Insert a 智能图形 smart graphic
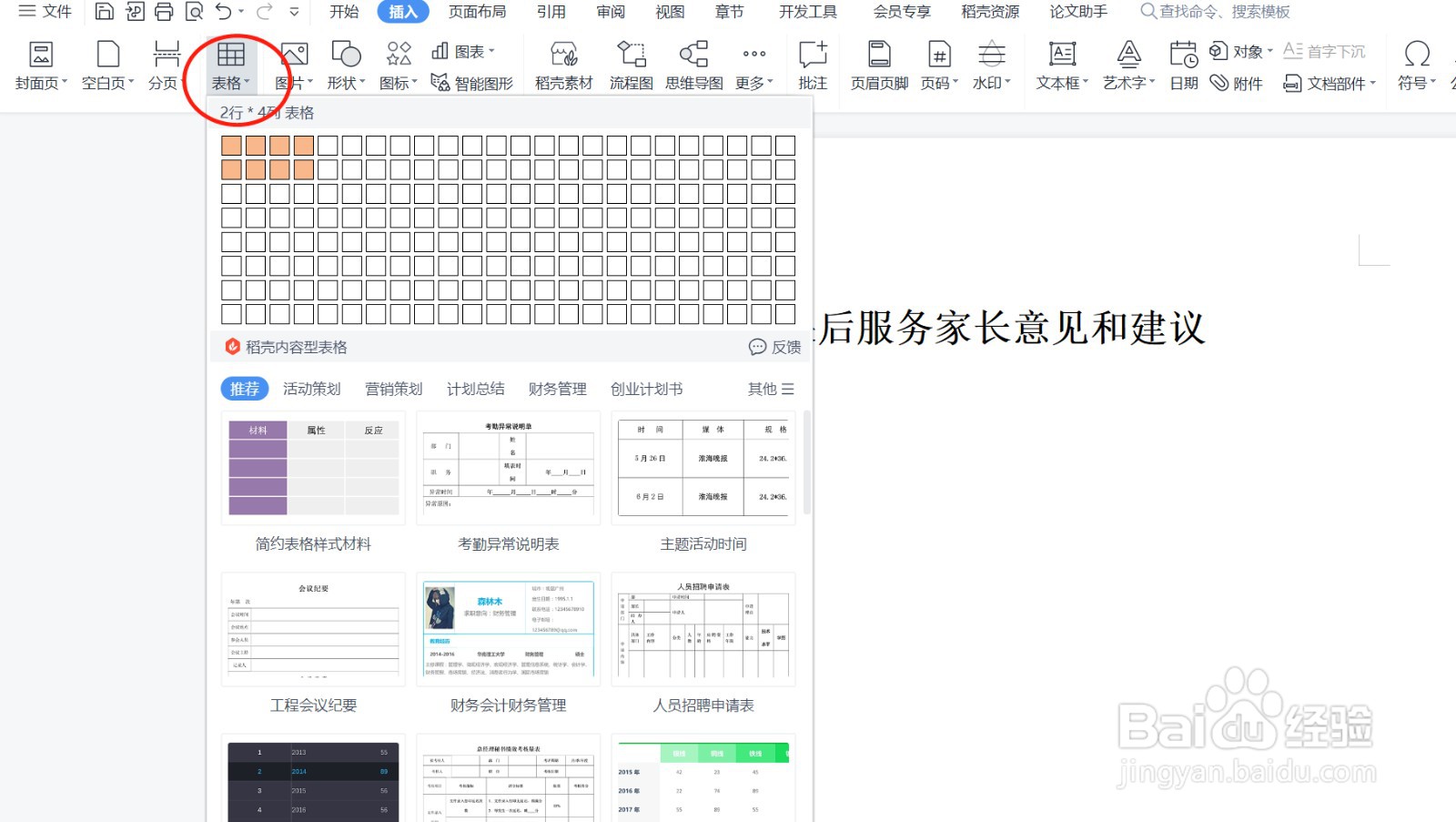1456x822 pixels. [475, 83]
